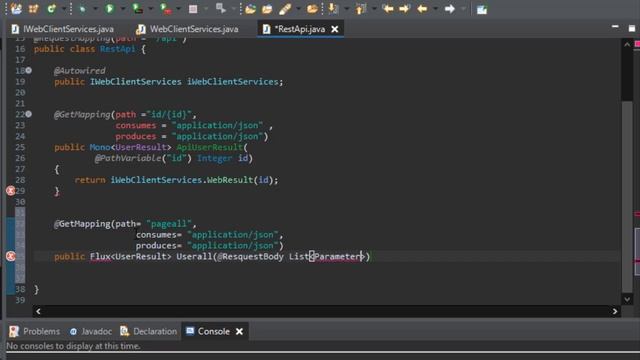Open the Search dropdown arrow beside pen icon
This screenshot has height=360, width=640.
298,9
